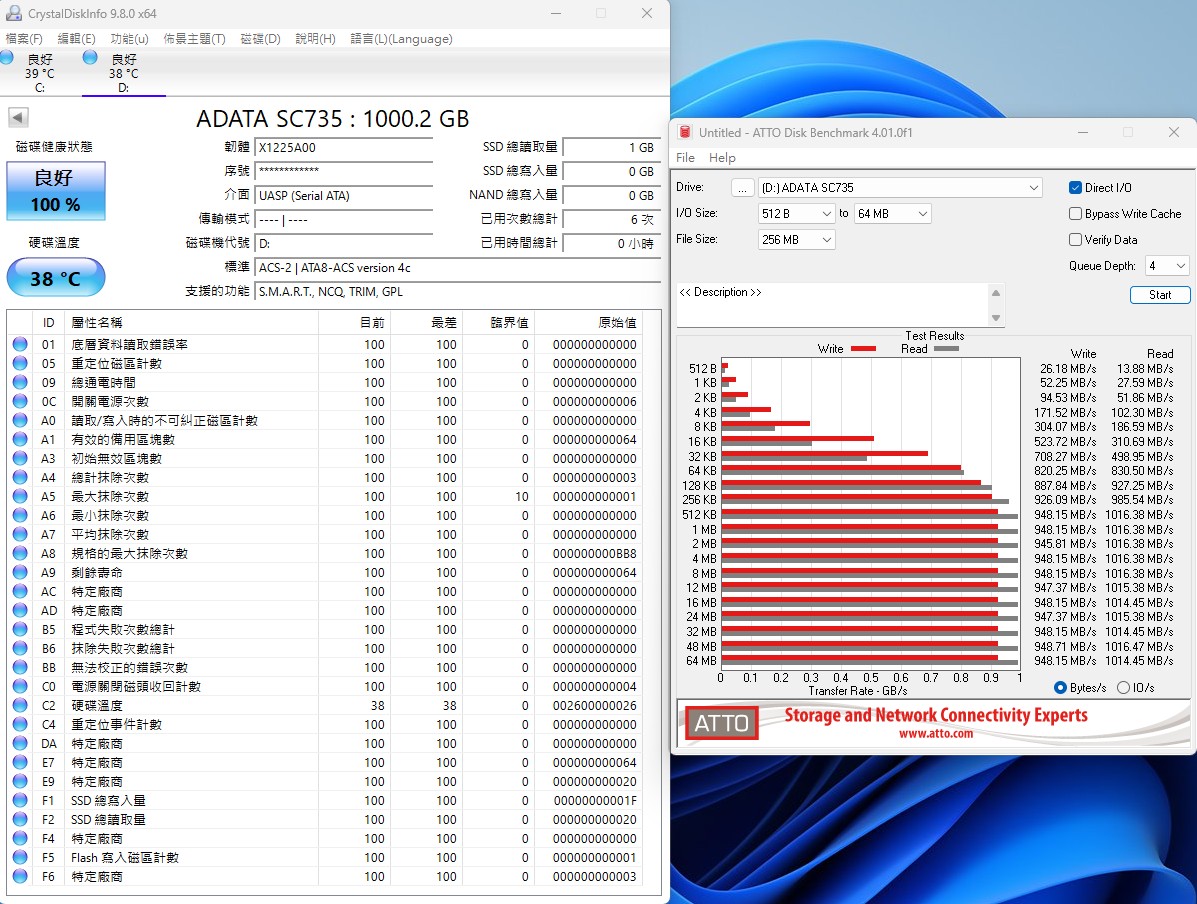
Task: Click the Description text field
Action: (x=832, y=305)
